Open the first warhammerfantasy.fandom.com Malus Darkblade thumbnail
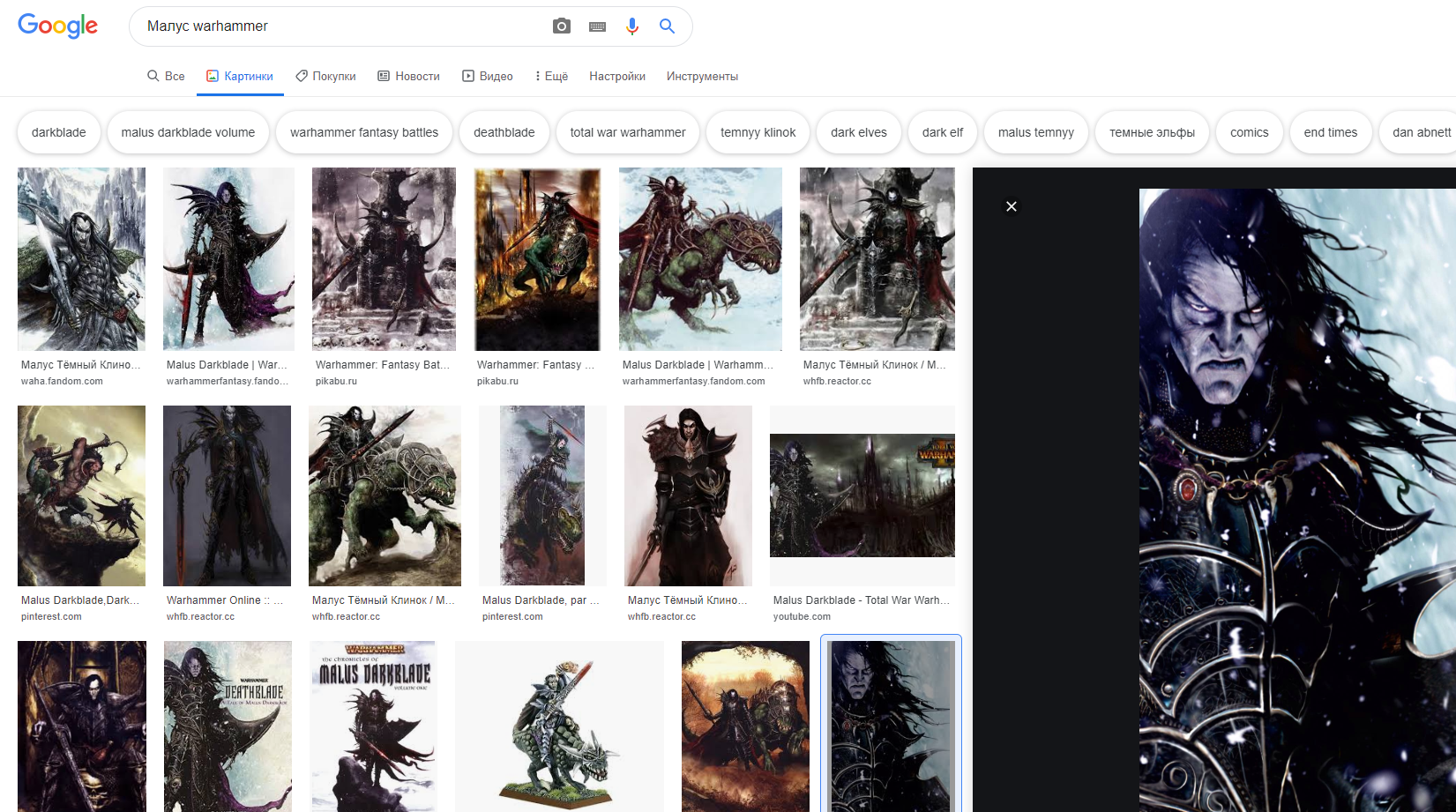This screenshot has height=812, width=1456. click(228, 259)
